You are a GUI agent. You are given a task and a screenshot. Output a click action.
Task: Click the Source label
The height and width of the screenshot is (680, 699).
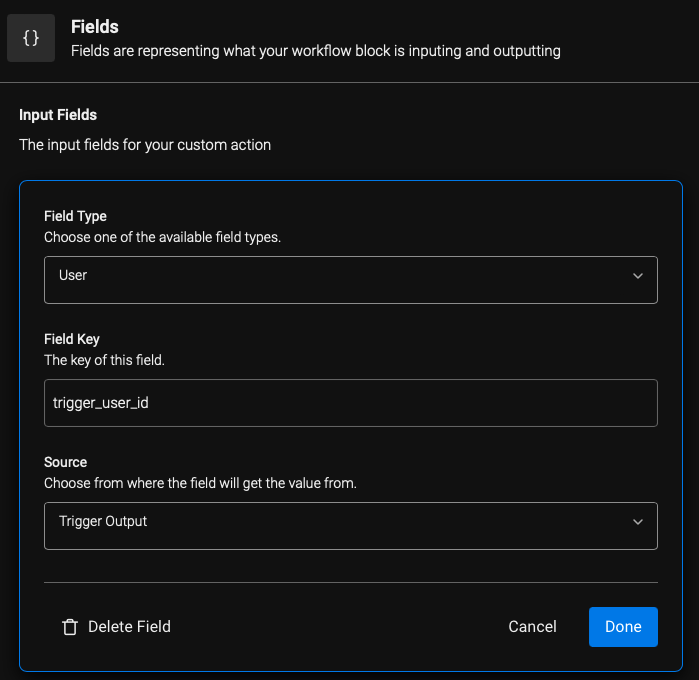pos(66,462)
